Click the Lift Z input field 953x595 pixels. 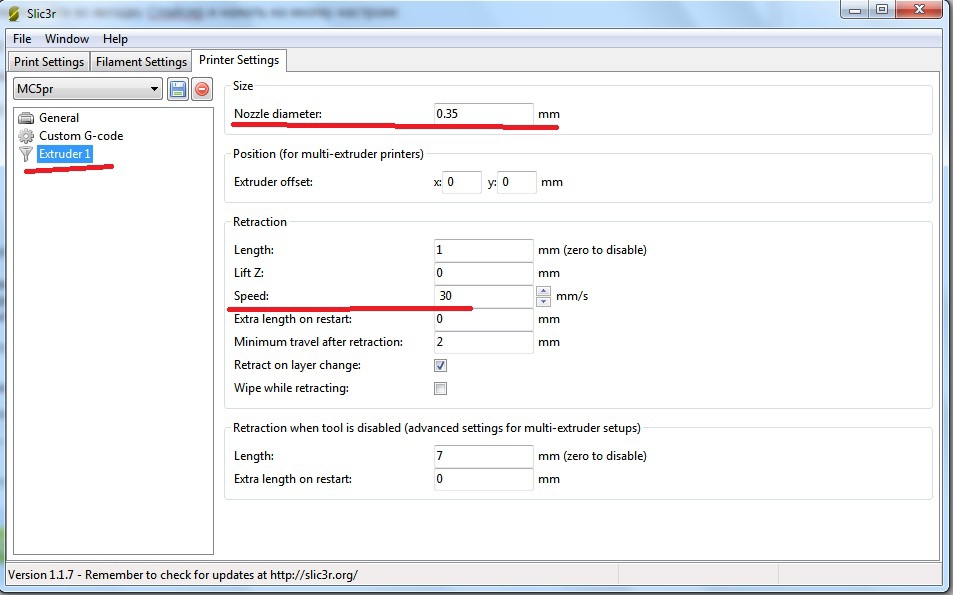pyautogui.click(x=483, y=273)
